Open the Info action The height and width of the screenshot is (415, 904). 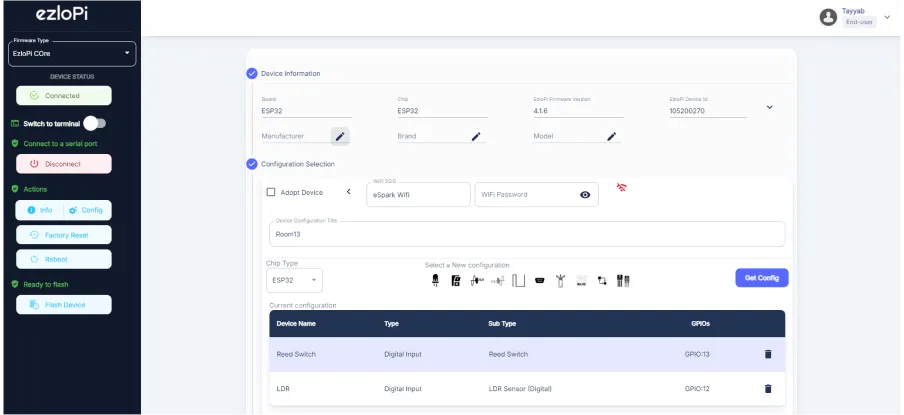40,210
